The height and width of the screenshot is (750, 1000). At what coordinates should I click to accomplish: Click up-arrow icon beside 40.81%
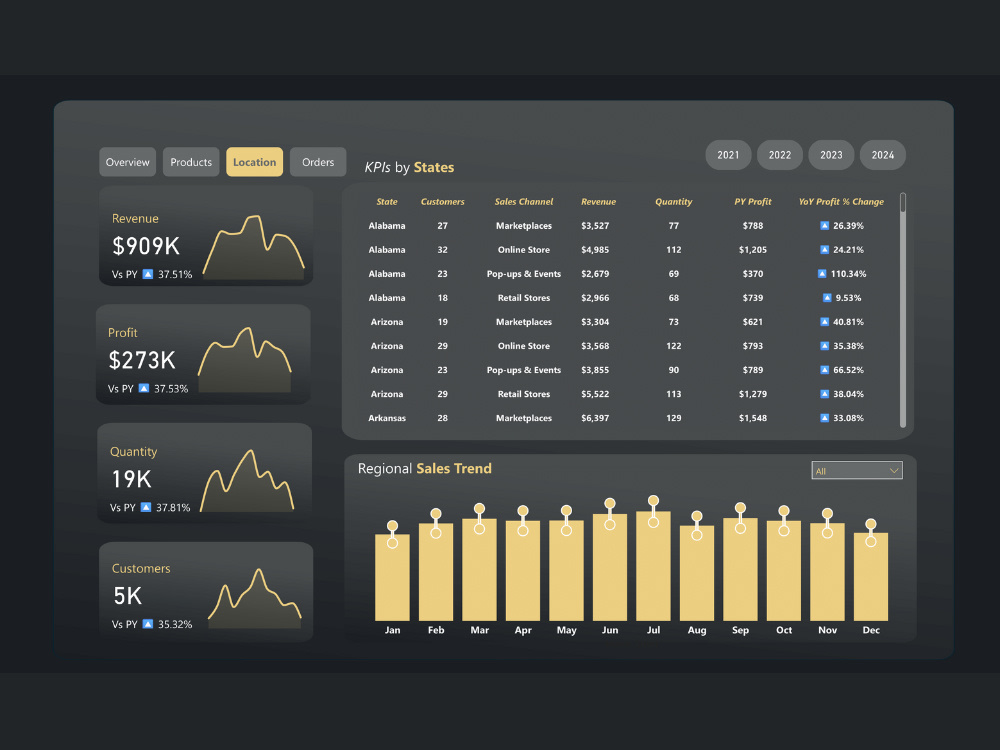click(x=824, y=322)
